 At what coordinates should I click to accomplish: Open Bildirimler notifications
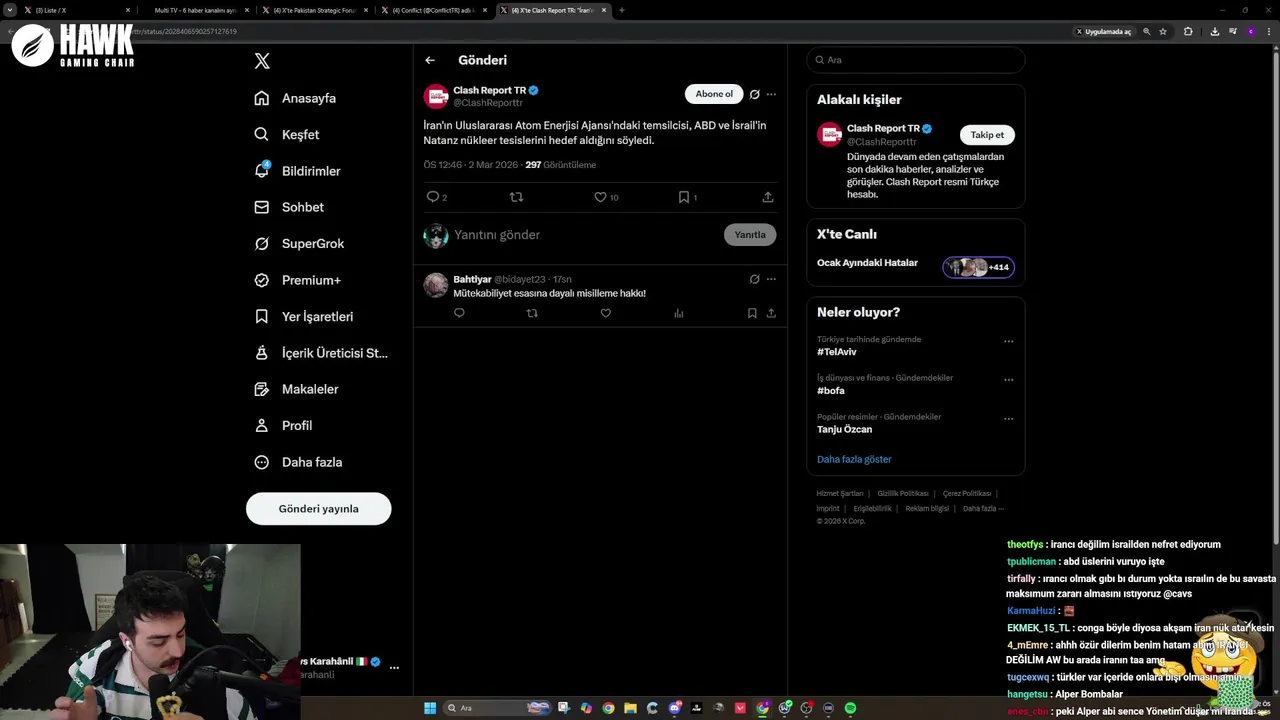pos(297,171)
